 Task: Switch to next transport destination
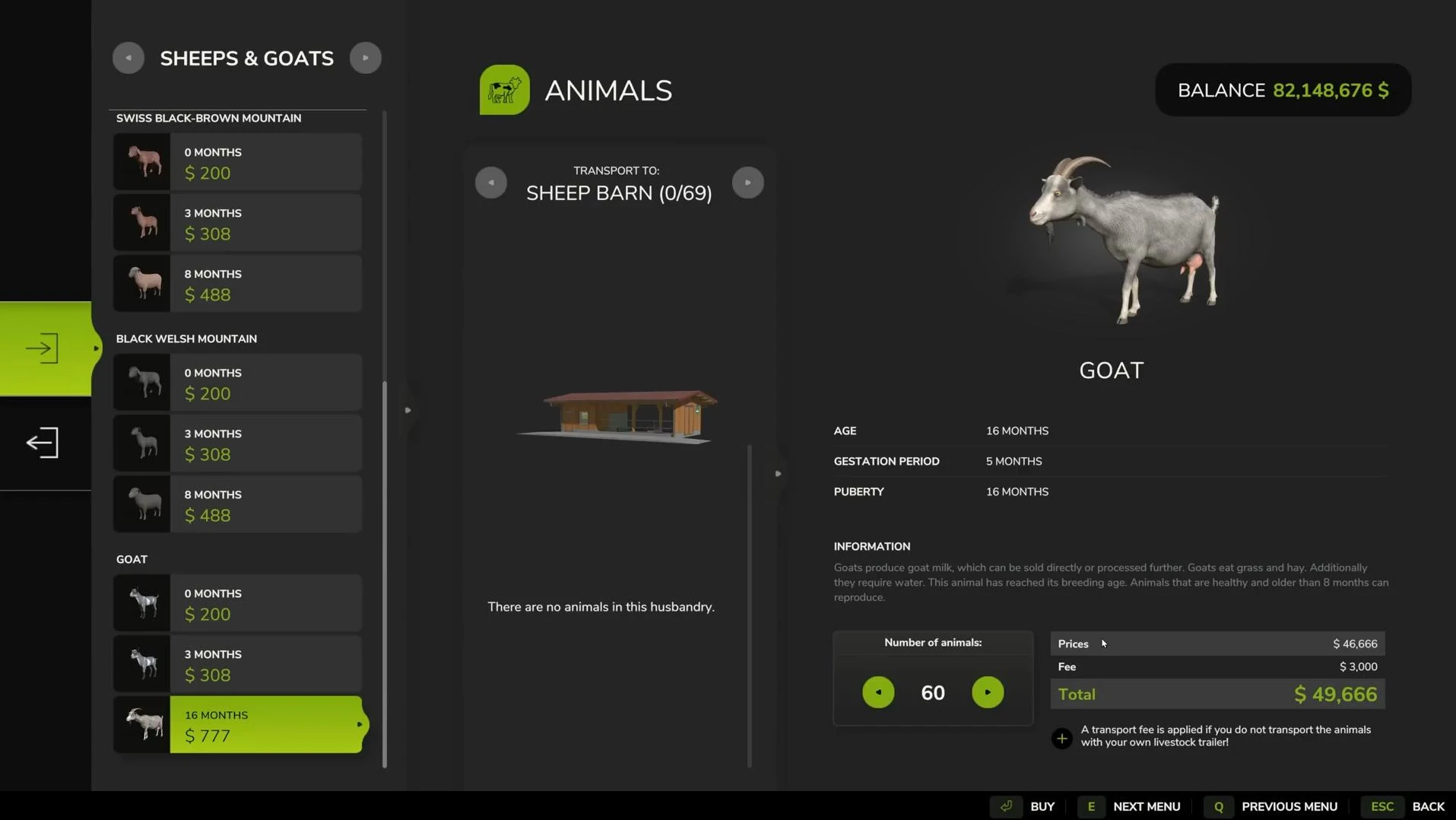coord(748,183)
